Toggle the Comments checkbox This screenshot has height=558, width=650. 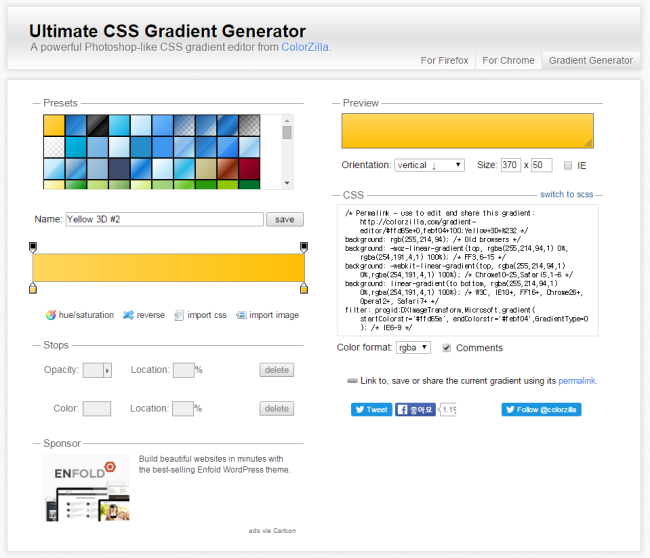tap(446, 348)
